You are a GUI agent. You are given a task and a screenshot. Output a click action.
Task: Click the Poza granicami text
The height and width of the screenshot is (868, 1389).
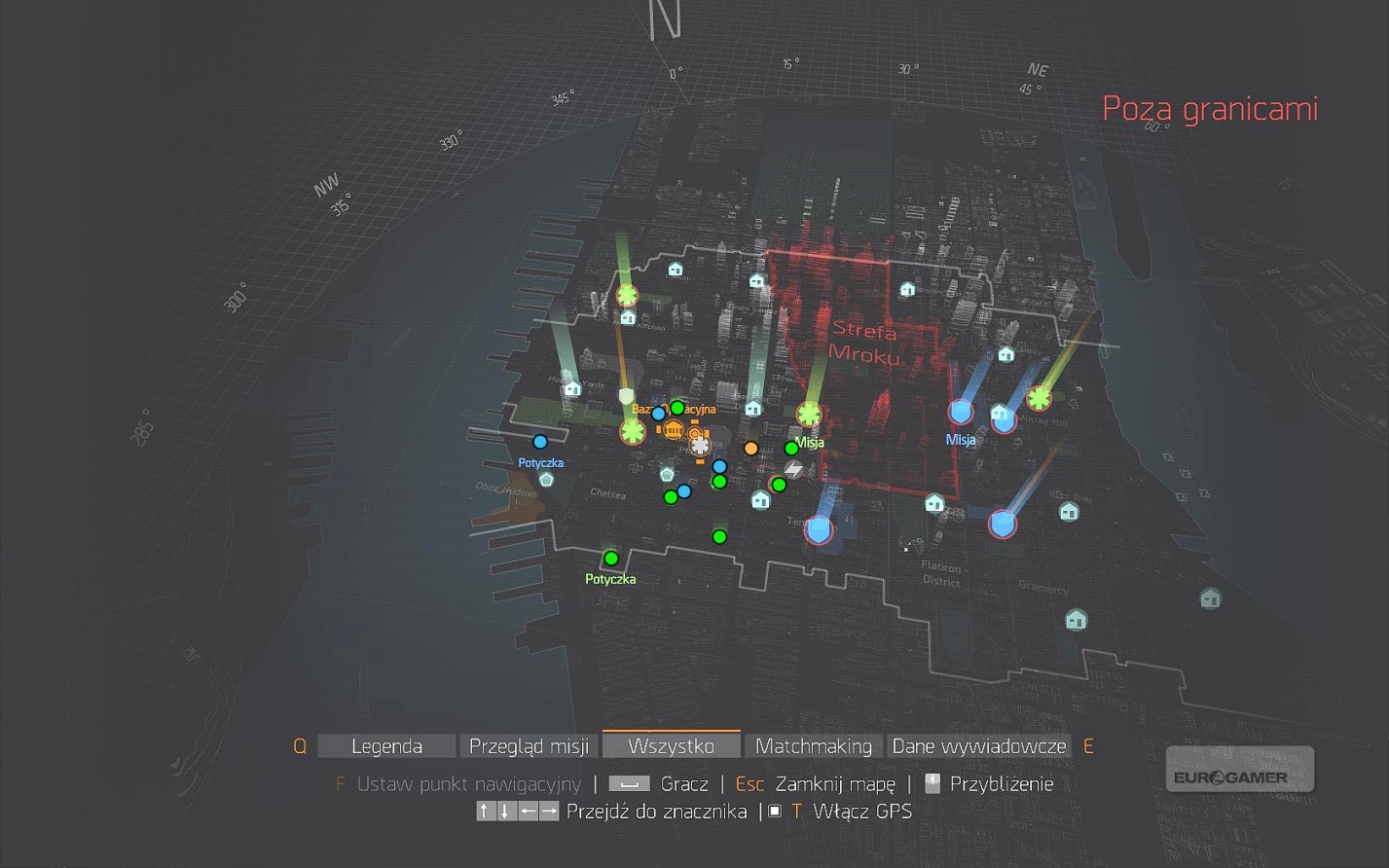click(x=1210, y=109)
